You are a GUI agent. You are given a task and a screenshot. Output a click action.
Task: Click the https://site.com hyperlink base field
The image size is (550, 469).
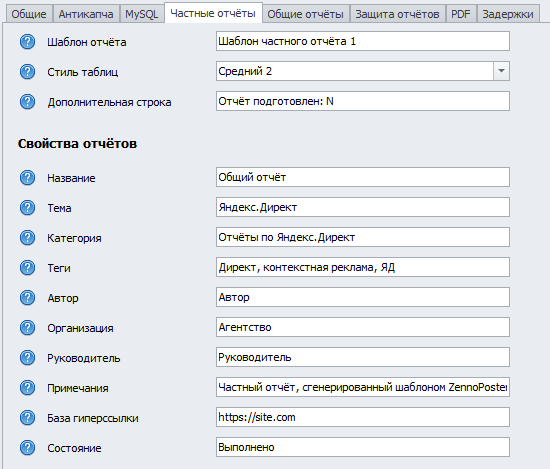click(363, 417)
